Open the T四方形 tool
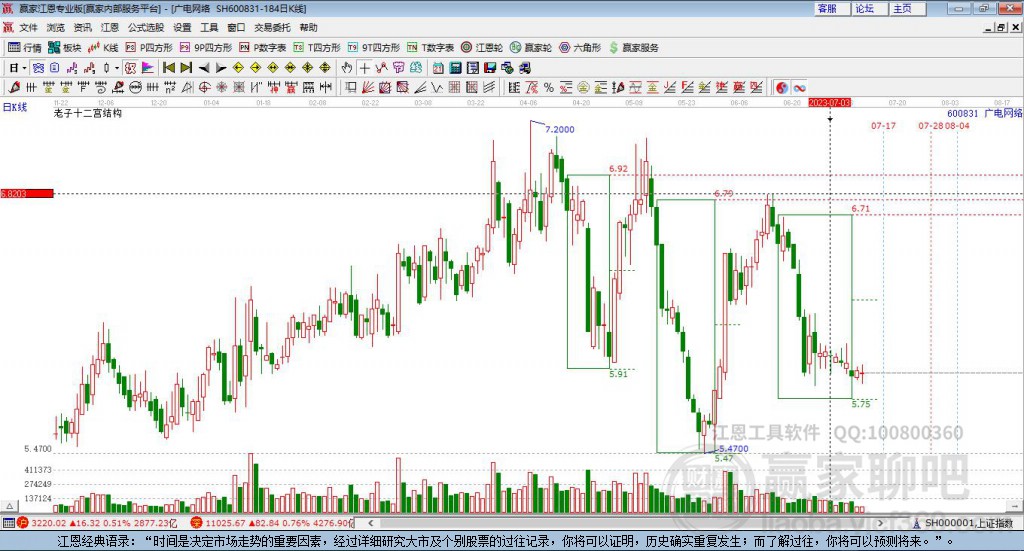 point(317,48)
